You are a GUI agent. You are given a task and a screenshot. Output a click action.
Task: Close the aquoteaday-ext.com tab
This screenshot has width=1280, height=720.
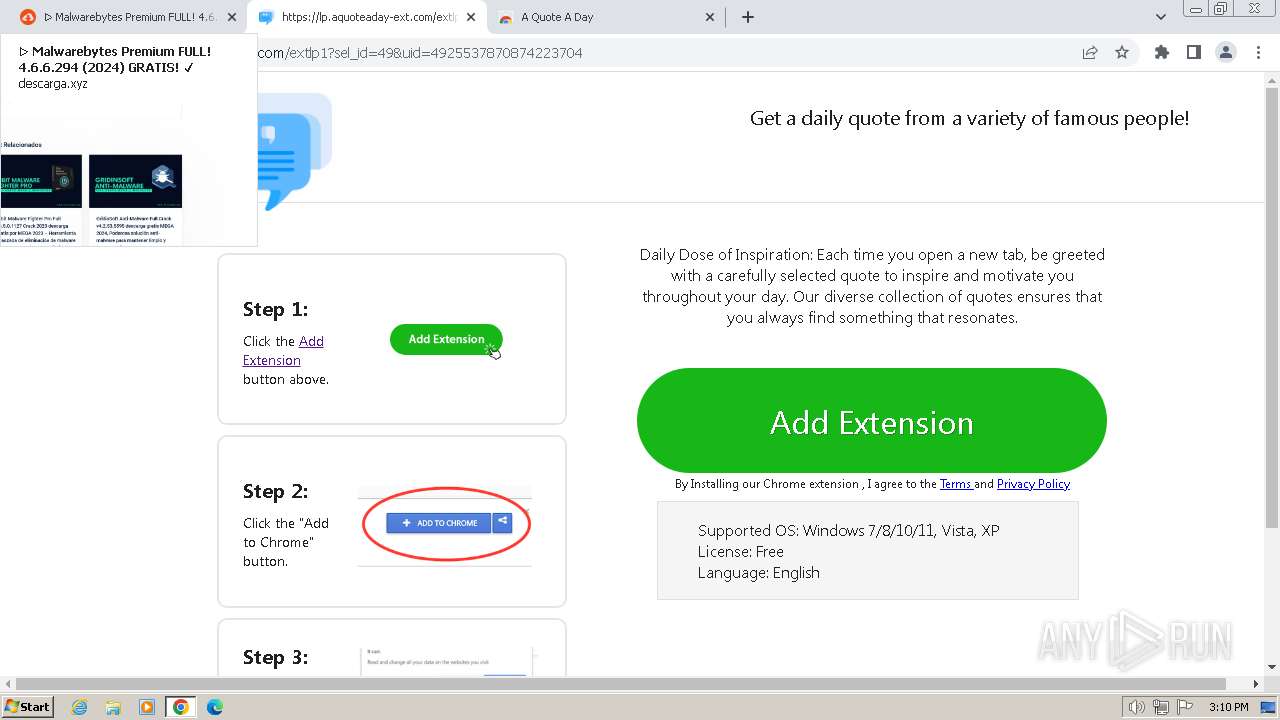(471, 17)
